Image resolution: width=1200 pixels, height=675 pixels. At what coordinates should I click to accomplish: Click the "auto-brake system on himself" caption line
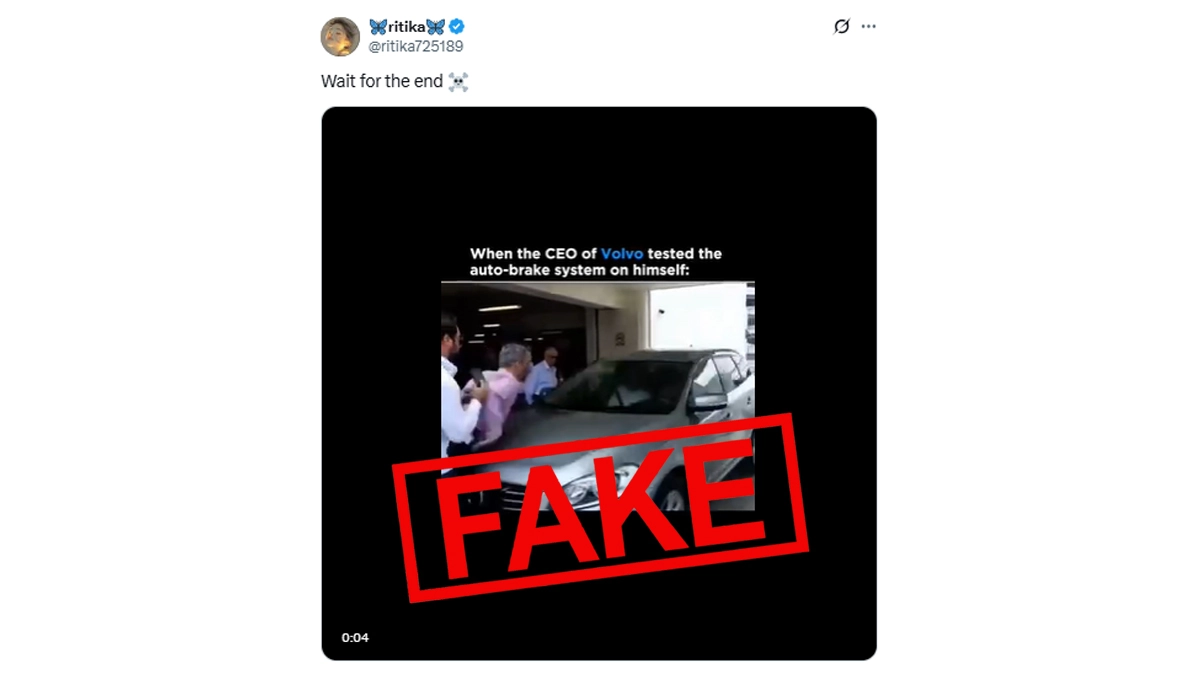[595, 270]
